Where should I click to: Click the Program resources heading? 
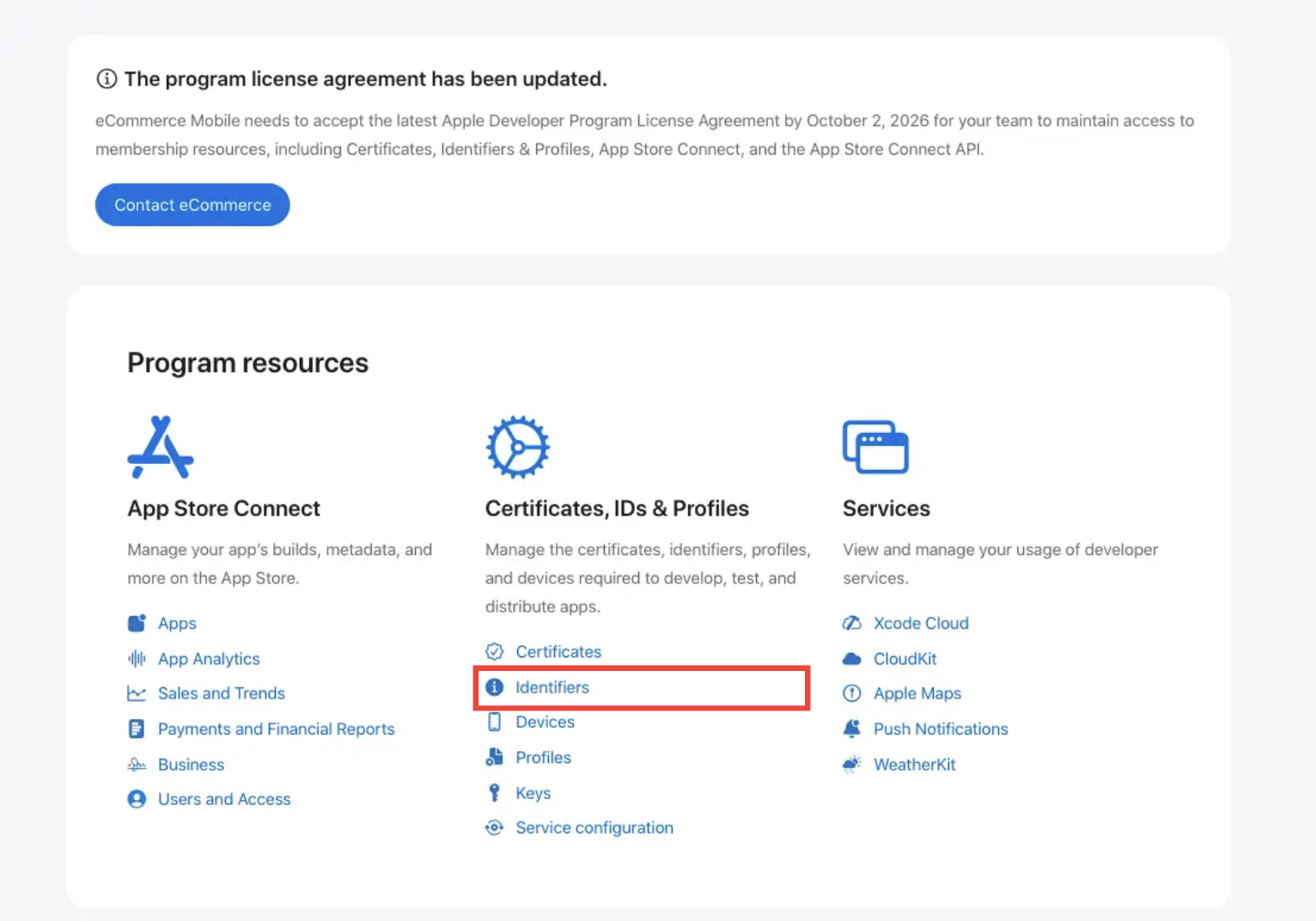tap(247, 363)
